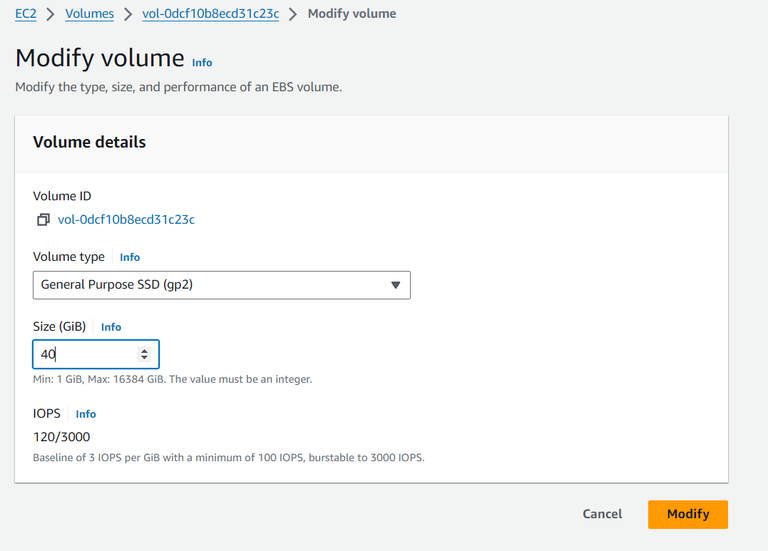Open the vol-0dcf10b8ecd31c23c breadcrumb link

pos(211,14)
